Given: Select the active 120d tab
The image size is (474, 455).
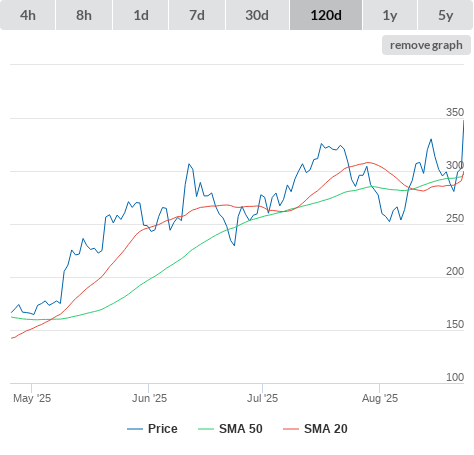Looking at the screenshot, I should pos(326,15).
